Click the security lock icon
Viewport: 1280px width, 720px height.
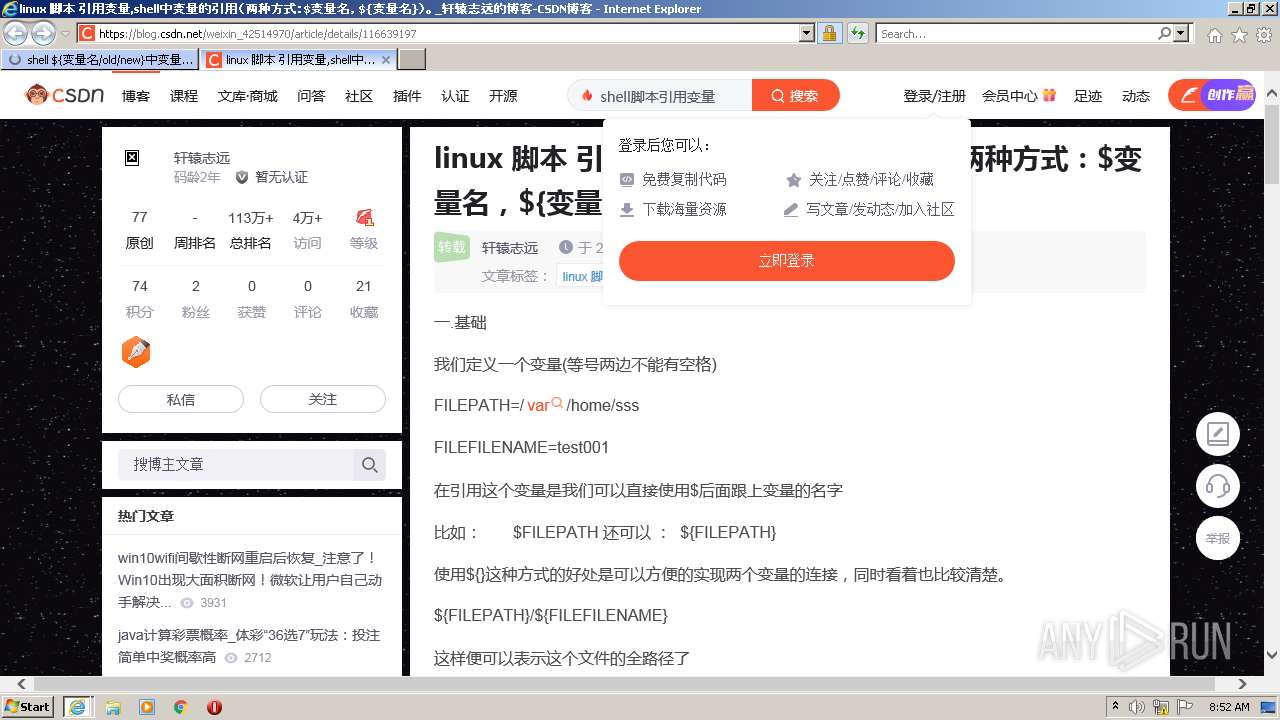(829, 33)
